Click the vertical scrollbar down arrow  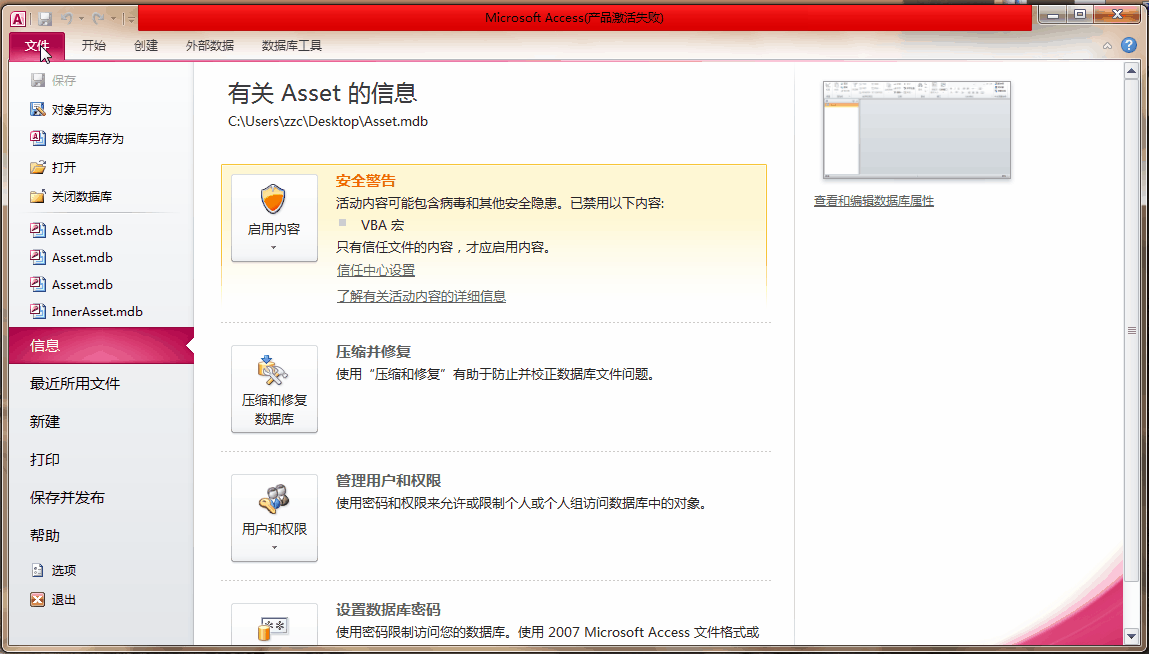click(x=1131, y=636)
